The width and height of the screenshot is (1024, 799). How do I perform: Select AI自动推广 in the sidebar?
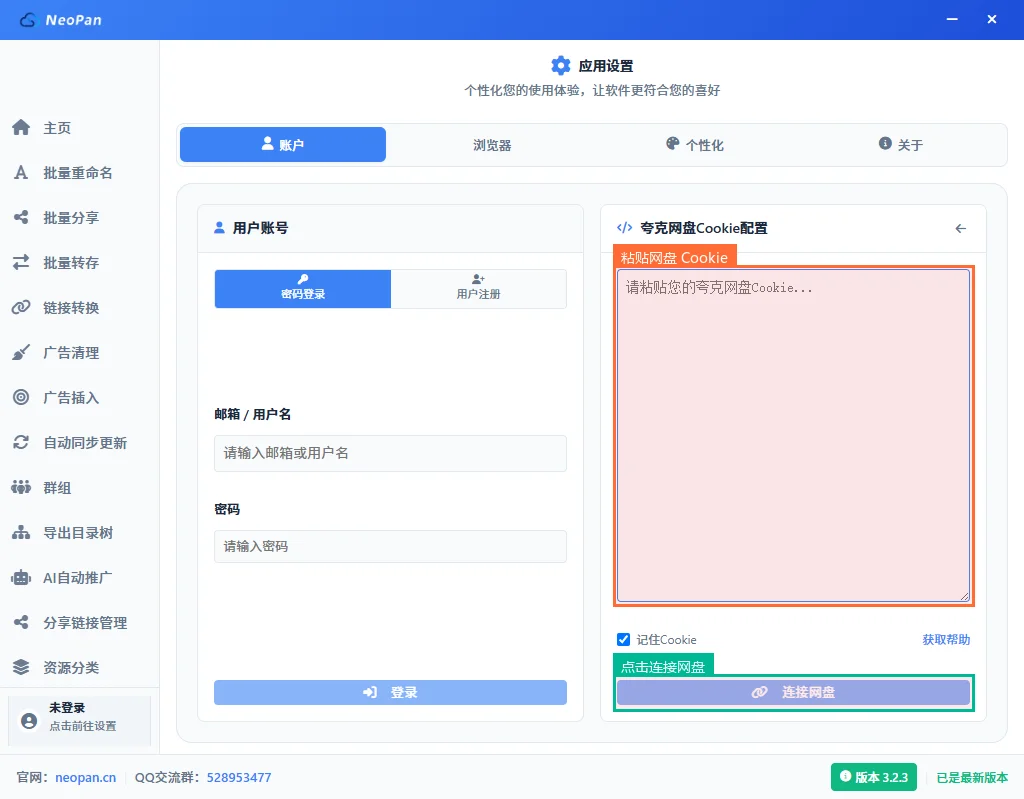pos(80,578)
